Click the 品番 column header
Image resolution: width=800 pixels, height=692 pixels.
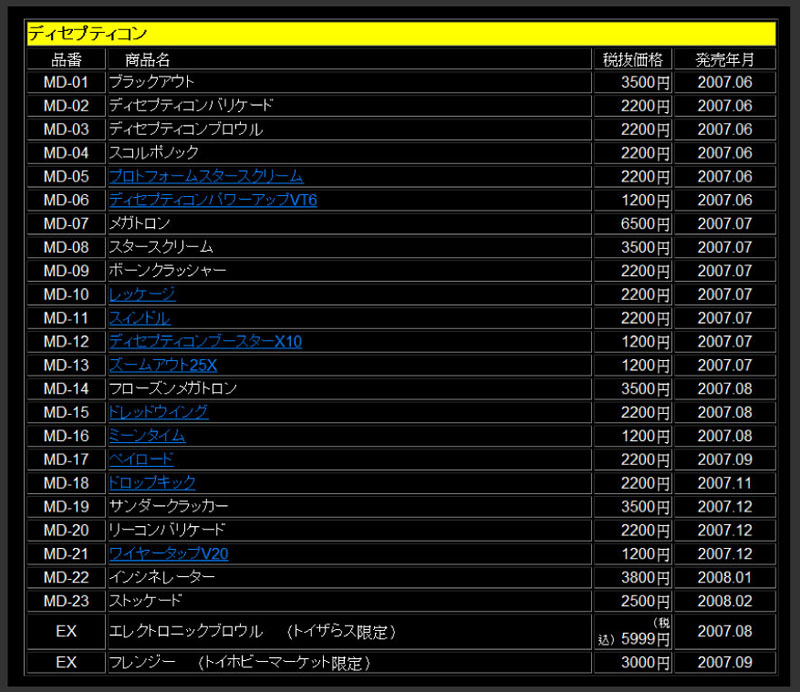pos(66,60)
